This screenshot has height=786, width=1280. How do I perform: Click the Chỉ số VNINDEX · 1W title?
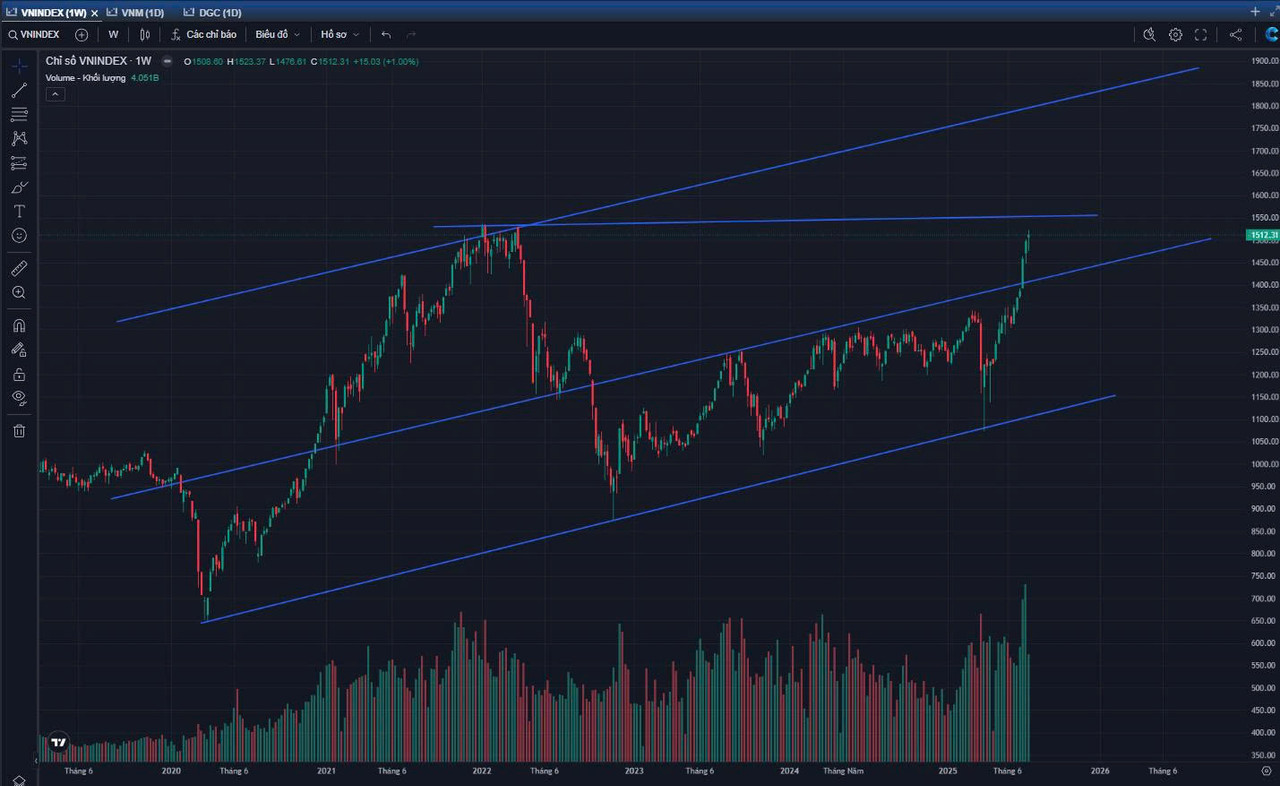(98, 61)
